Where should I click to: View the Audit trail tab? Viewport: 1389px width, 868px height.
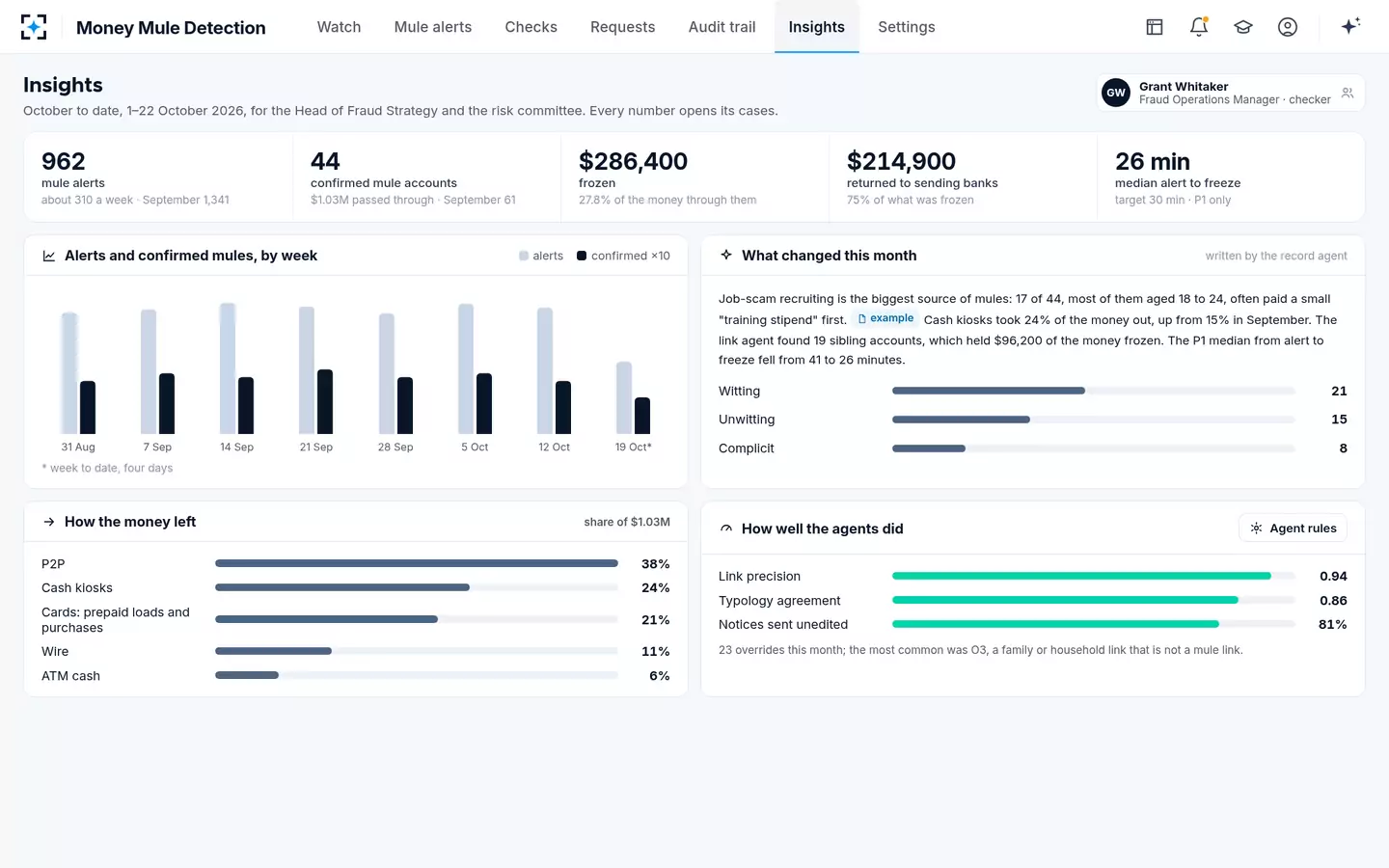(x=722, y=27)
